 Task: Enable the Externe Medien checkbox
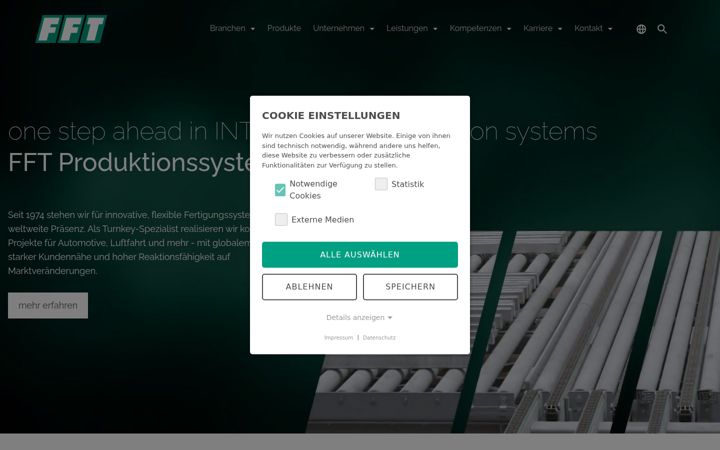point(281,219)
